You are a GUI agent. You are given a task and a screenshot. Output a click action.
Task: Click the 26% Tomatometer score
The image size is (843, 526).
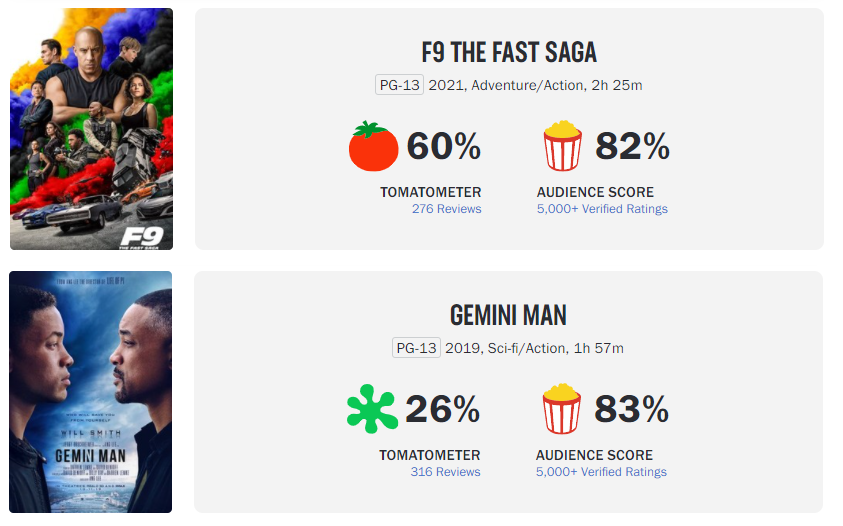click(442, 409)
